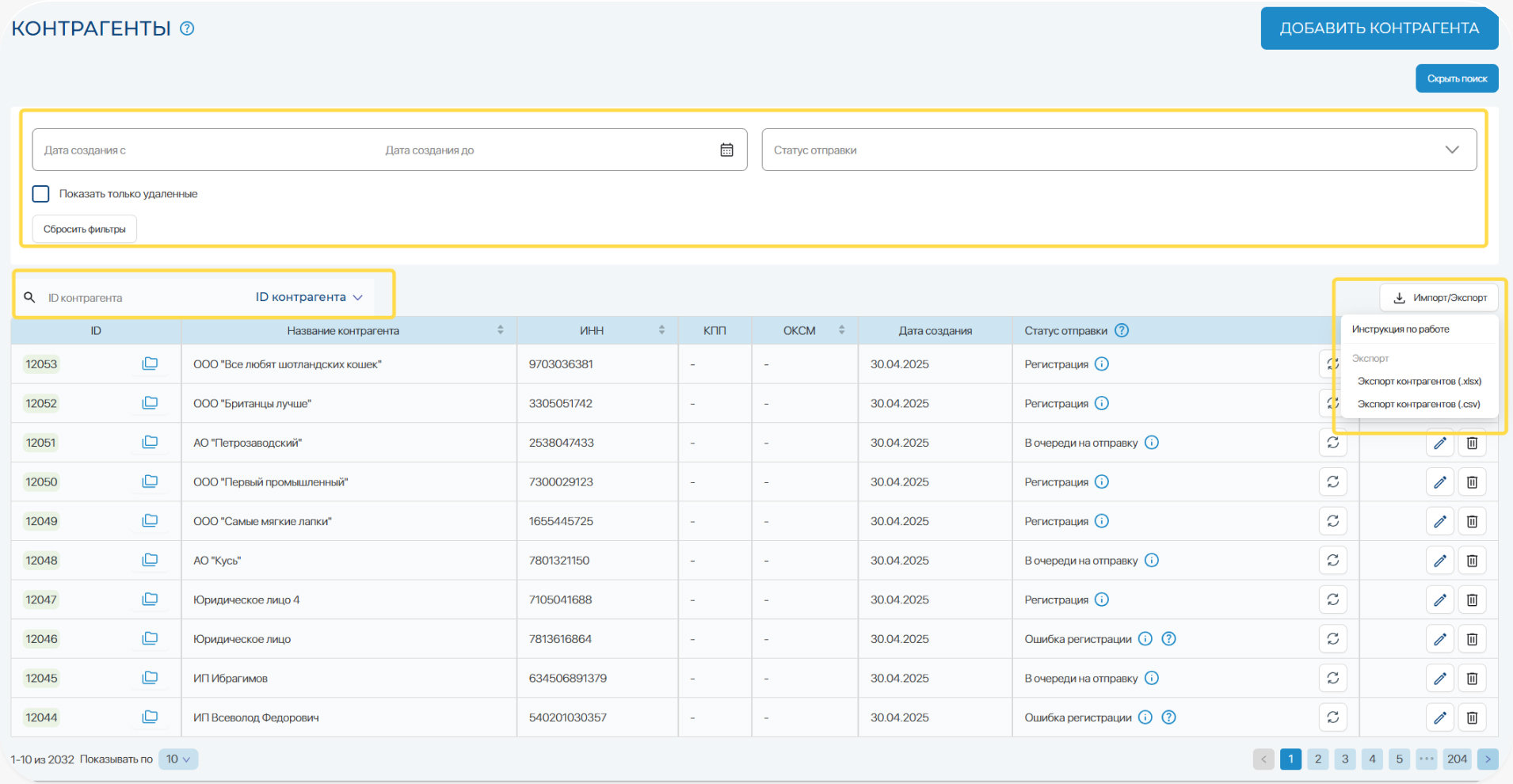Click info icon beside status in row 12047
The image size is (1513, 784).
(1102, 599)
